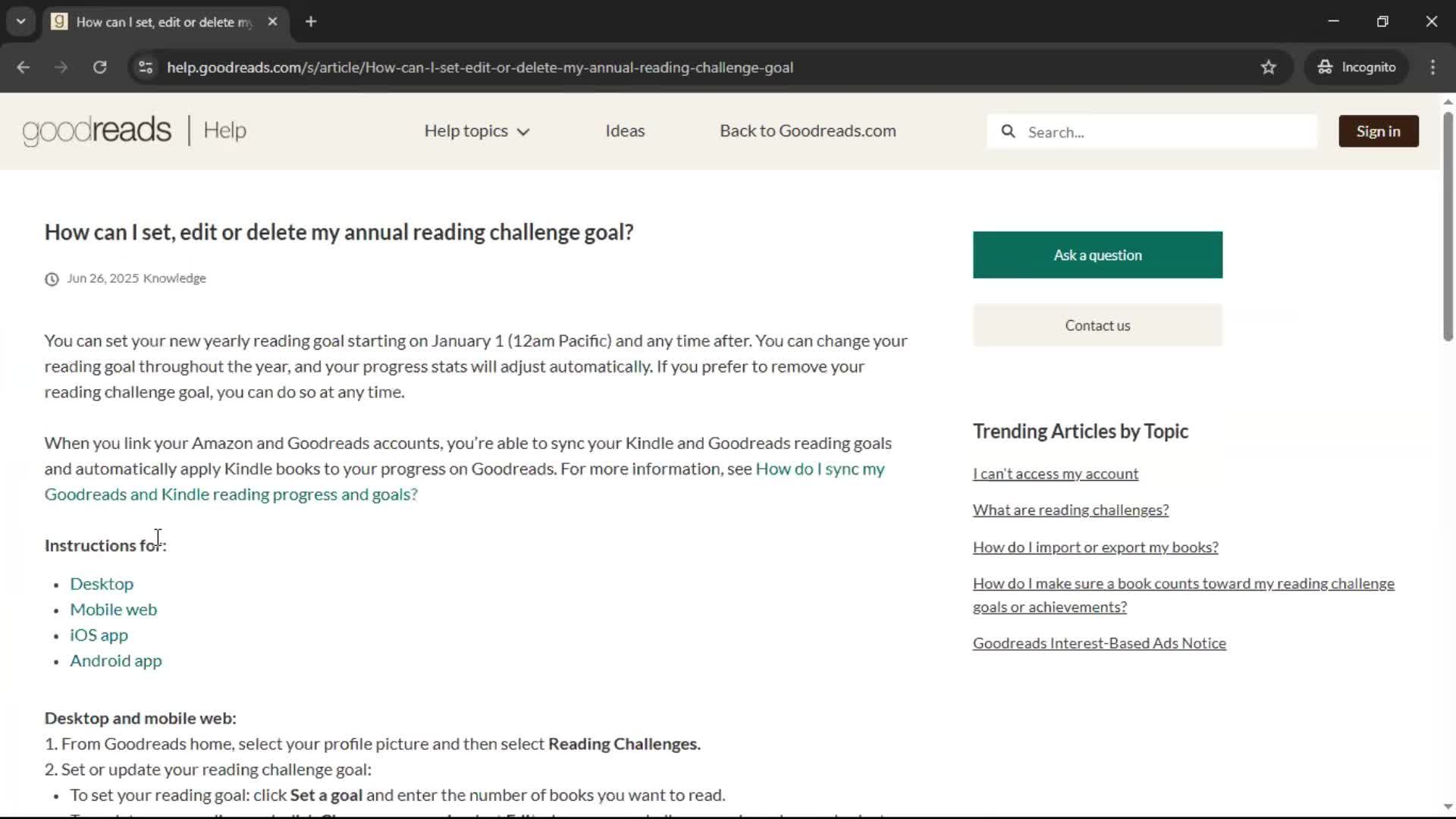Reload the current page
The image size is (1456, 819).
99,67
